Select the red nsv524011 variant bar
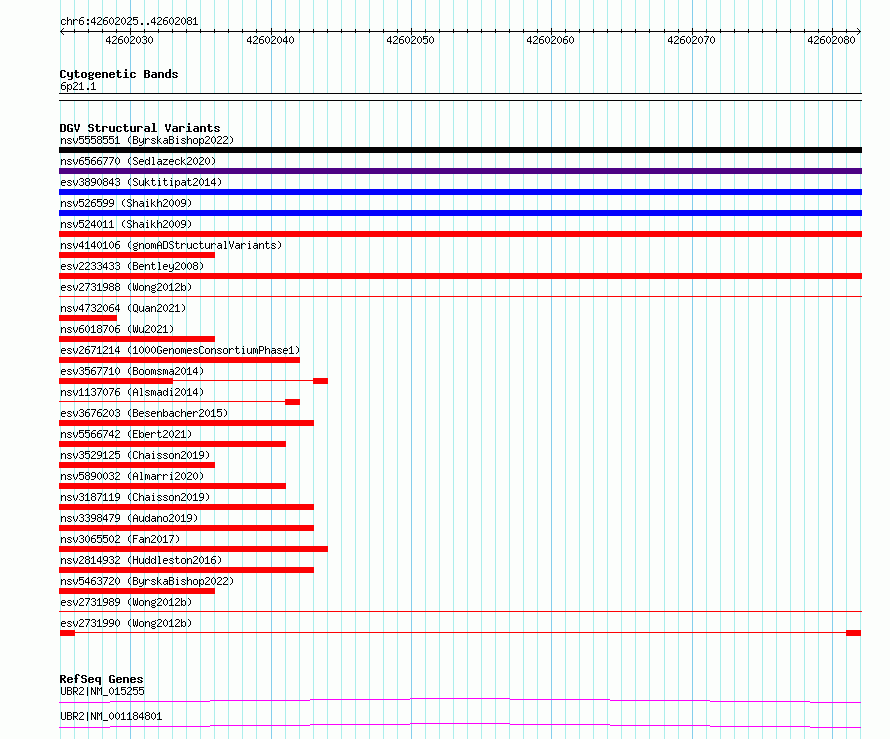The image size is (890, 739). coord(460,234)
